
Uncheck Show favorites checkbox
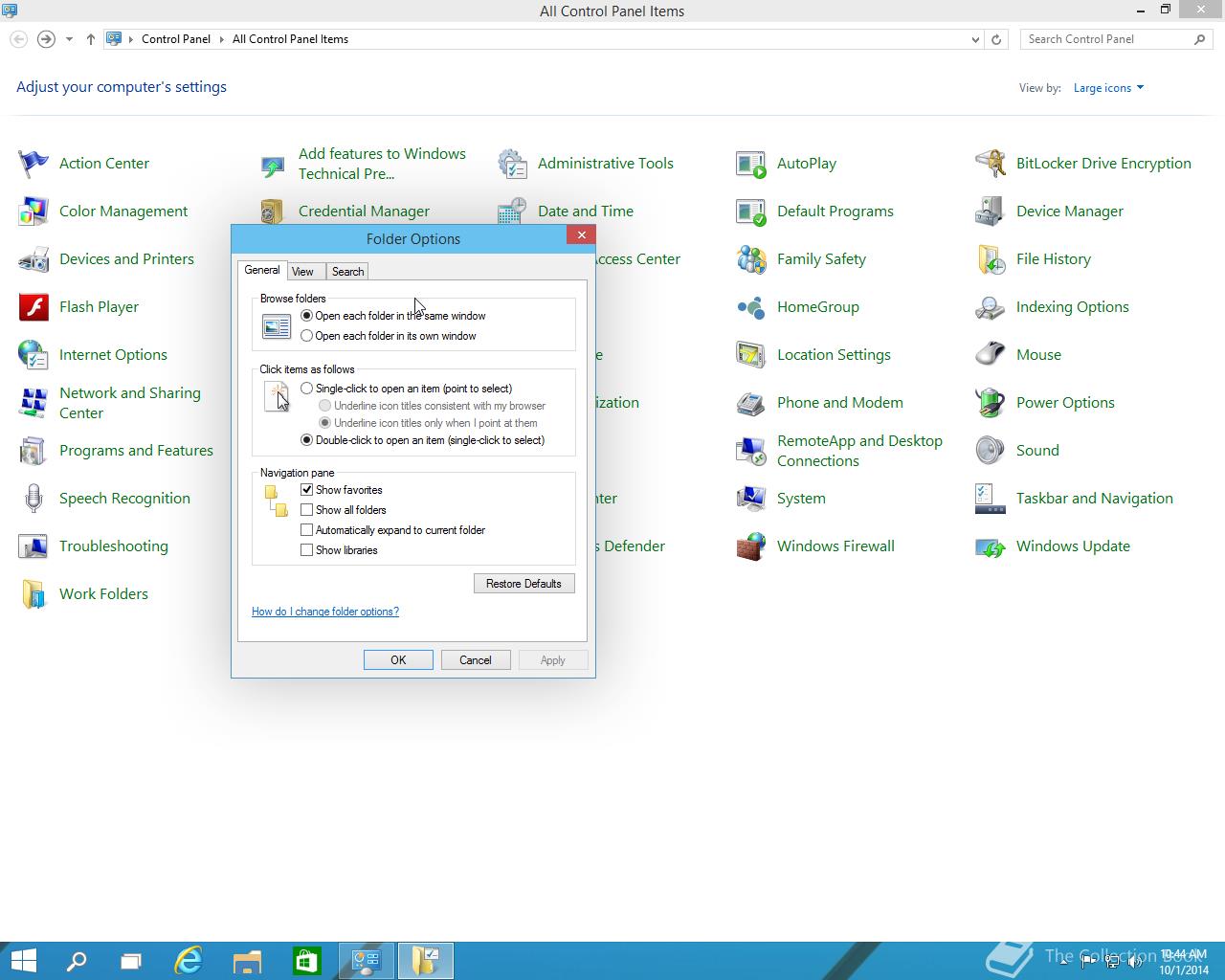point(306,490)
